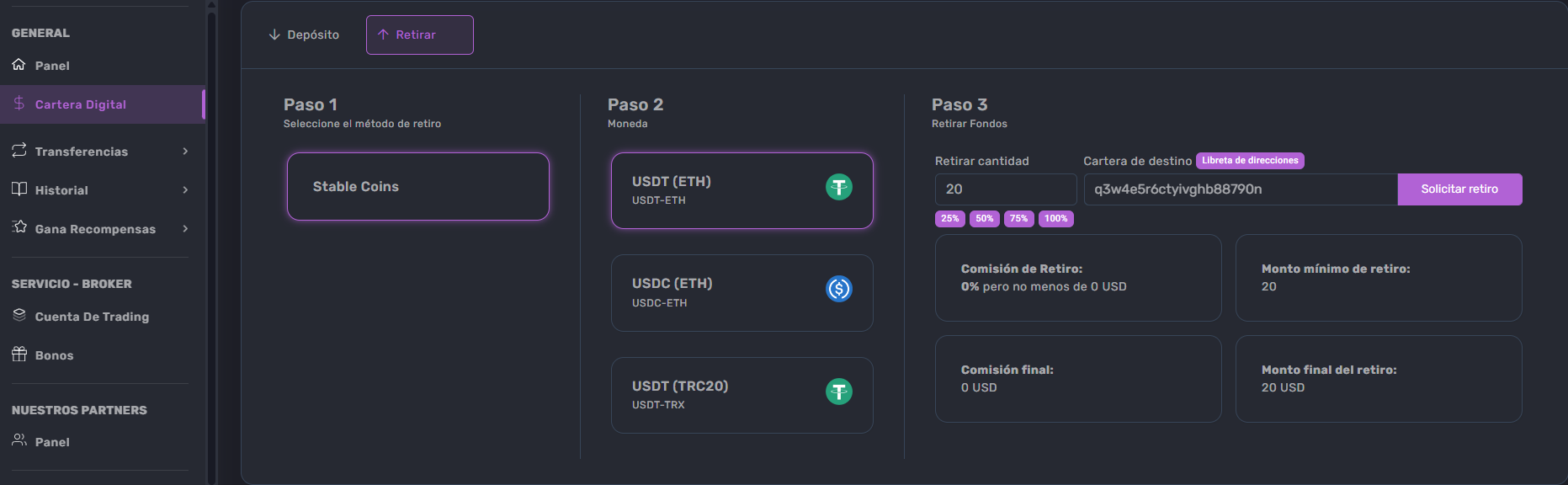Click the Historial book icon
This screenshot has height=485, width=1568.
19,189
